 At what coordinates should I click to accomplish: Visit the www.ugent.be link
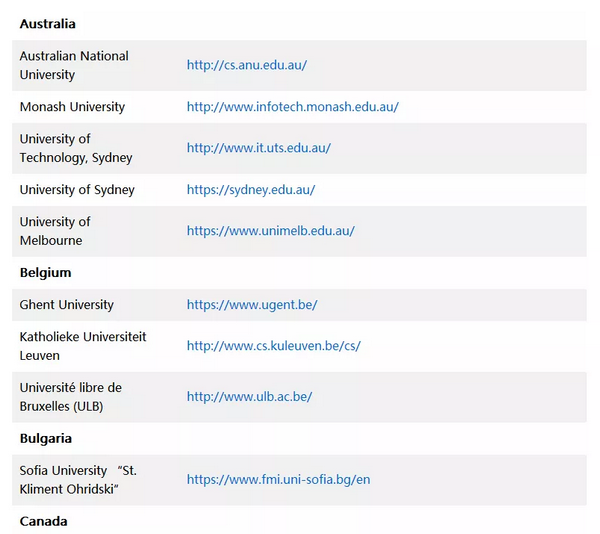point(252,305)
